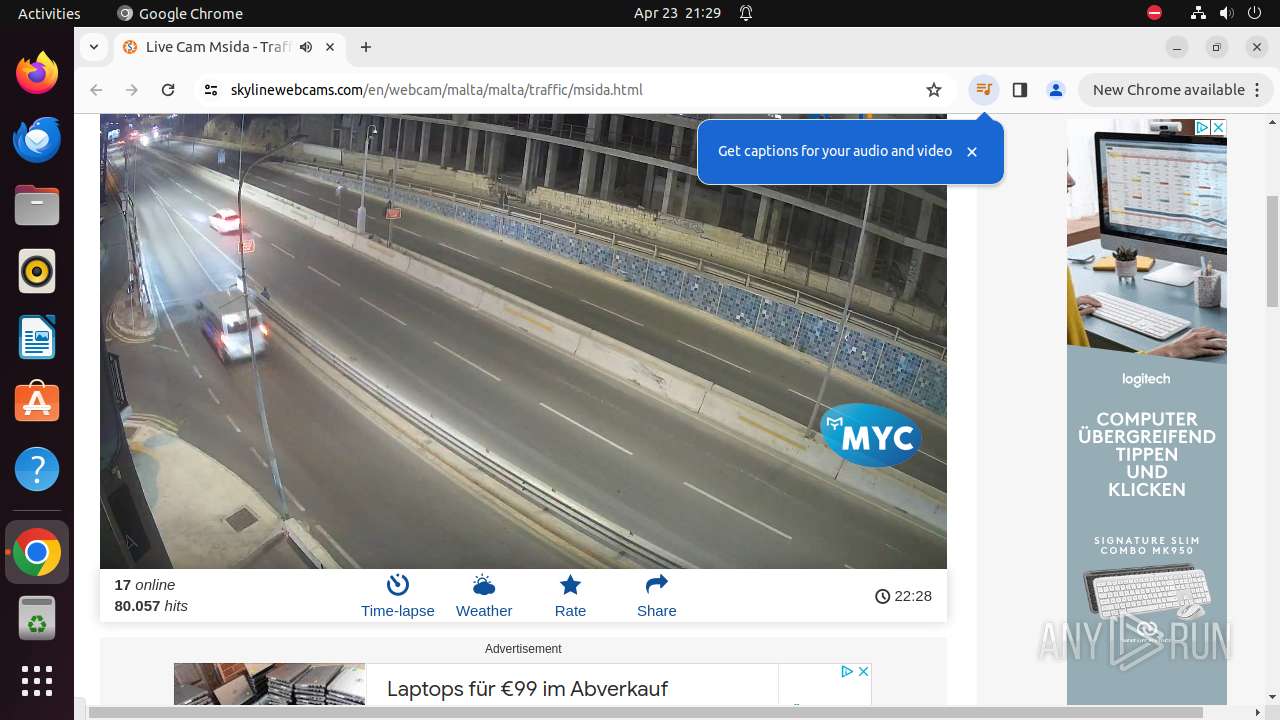Screen dimensions: 1280x720
Task: Click the Get captions popup message
Action: 835,151
